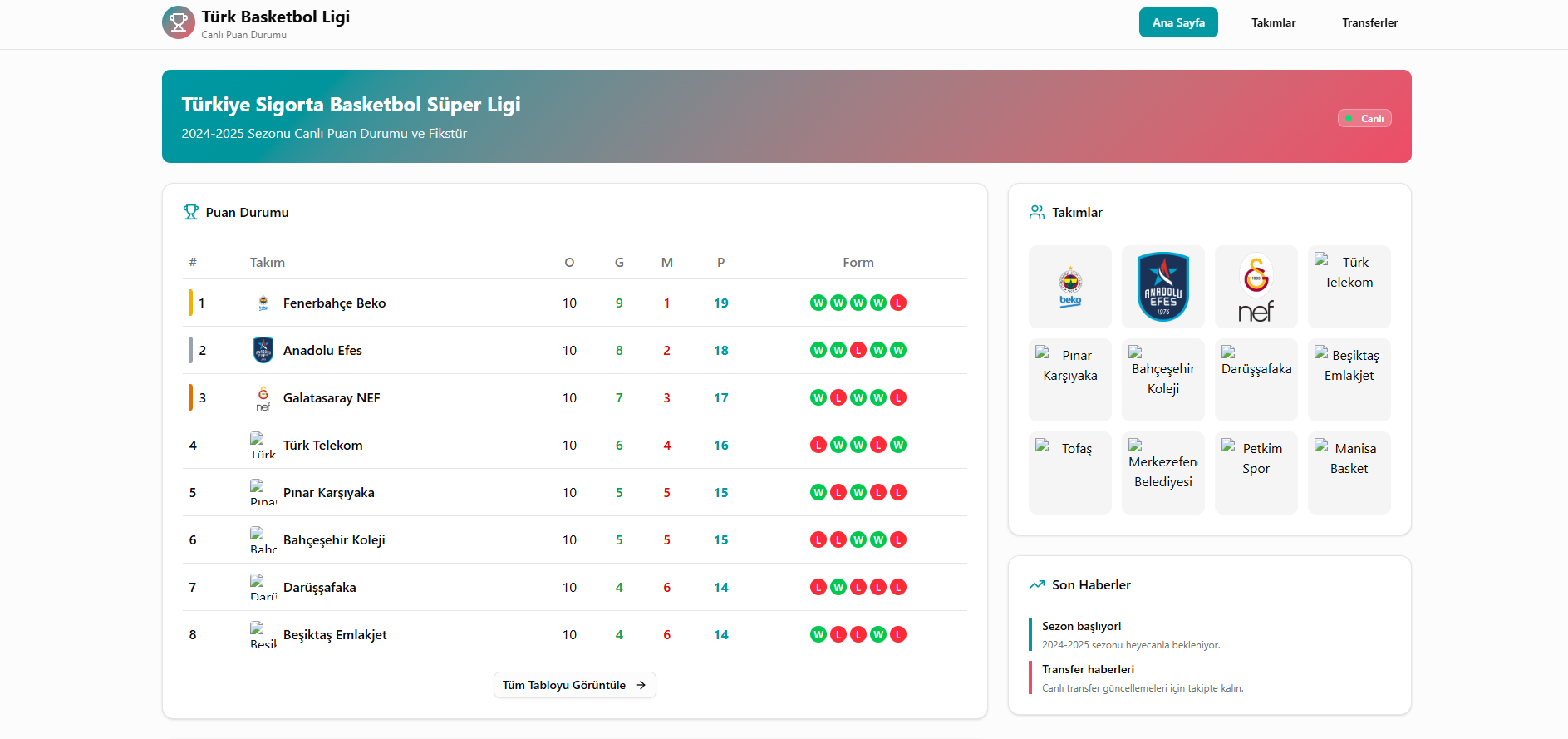Click the people icon beside Takımlar heading
1568x739 pixels.
click(1036, 212)
